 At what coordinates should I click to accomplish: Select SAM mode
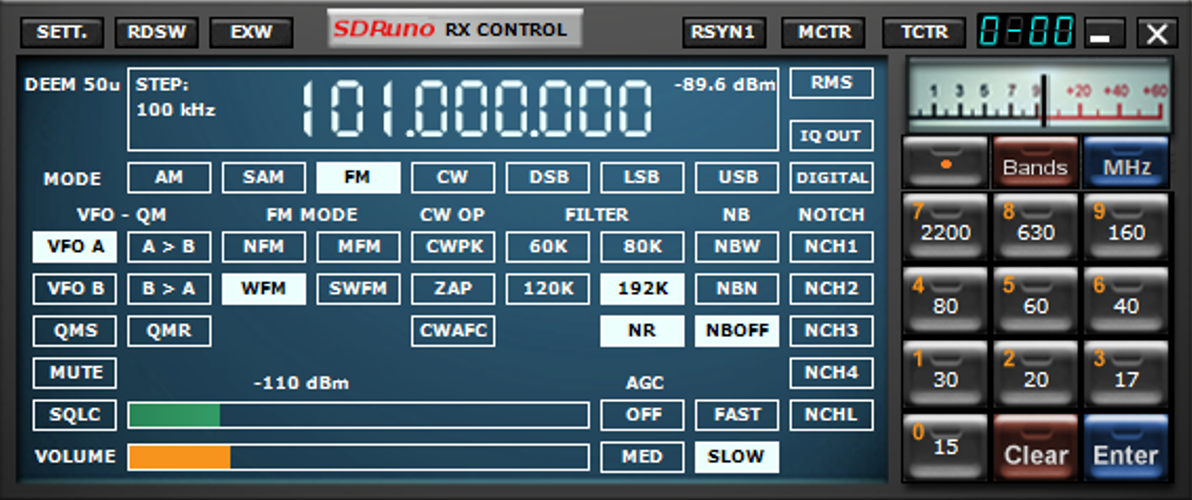coord(264,178)
